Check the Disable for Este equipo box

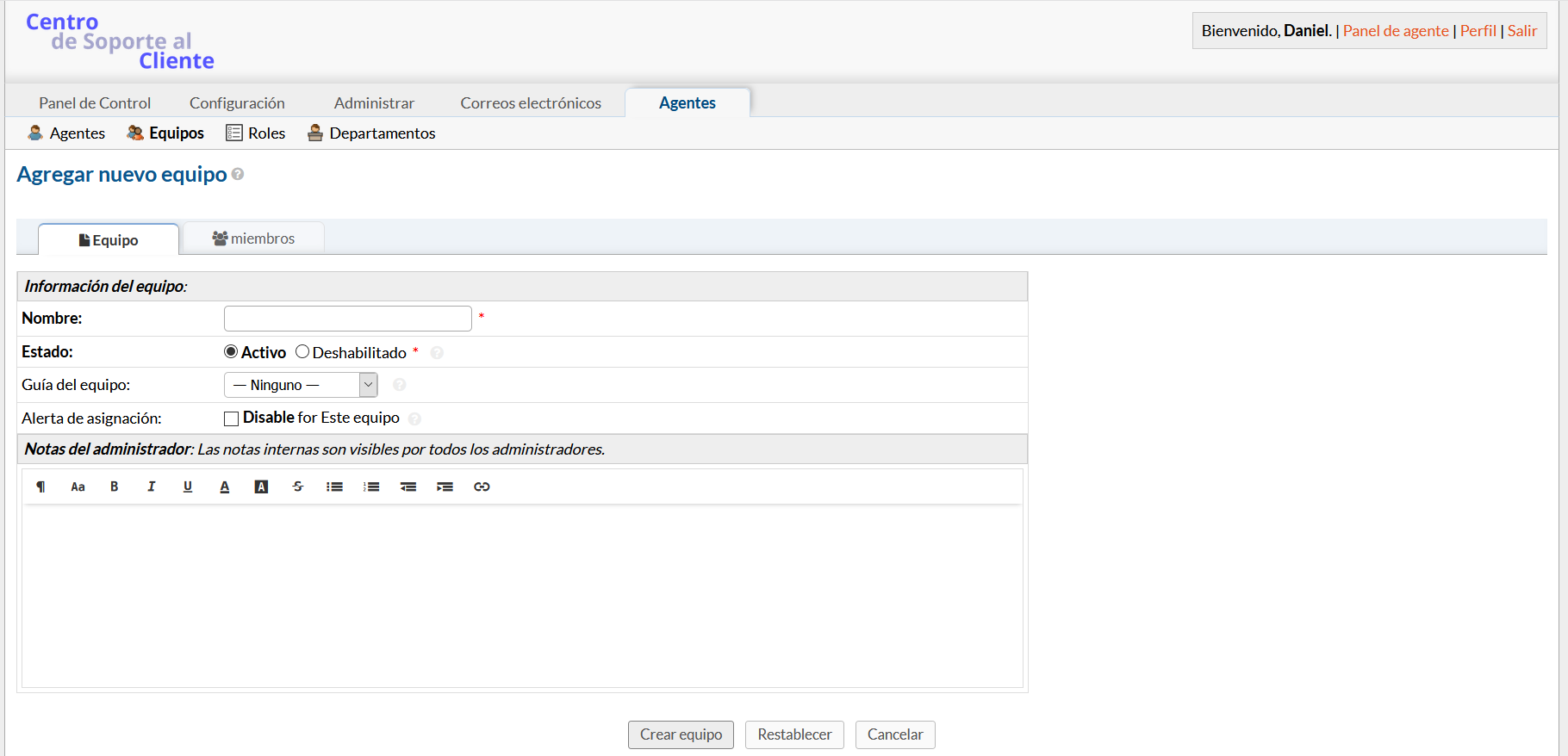tap(231, 418)
